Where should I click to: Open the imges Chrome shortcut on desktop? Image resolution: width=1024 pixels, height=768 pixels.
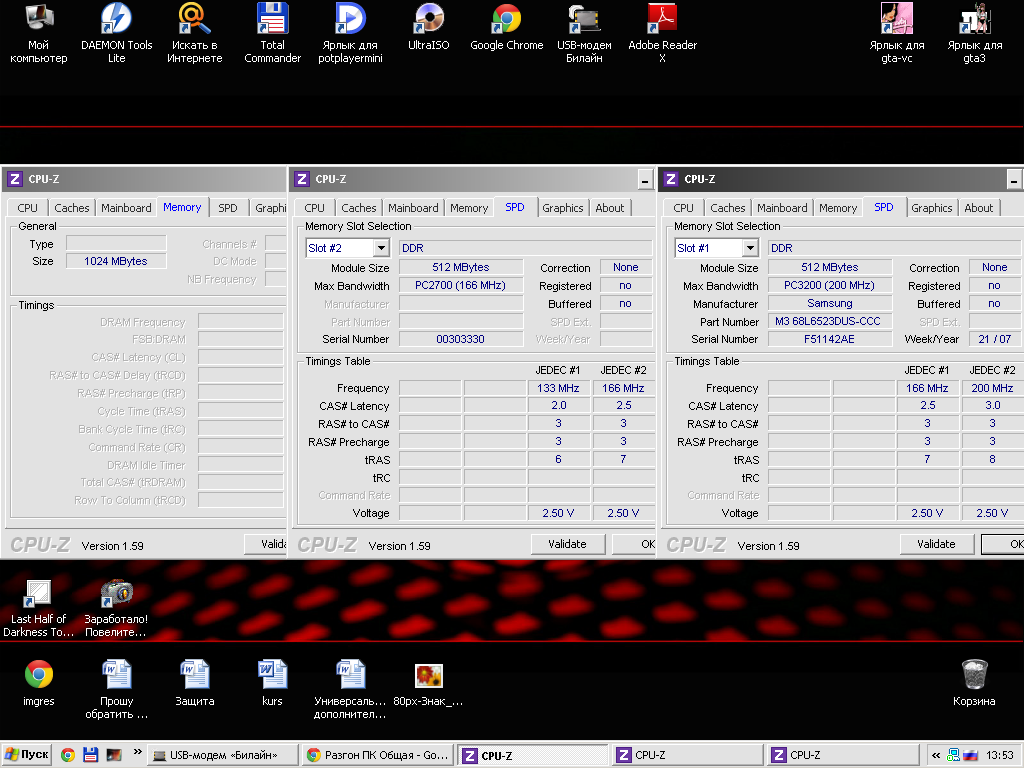pyautogui.click(x=39, y=673)
